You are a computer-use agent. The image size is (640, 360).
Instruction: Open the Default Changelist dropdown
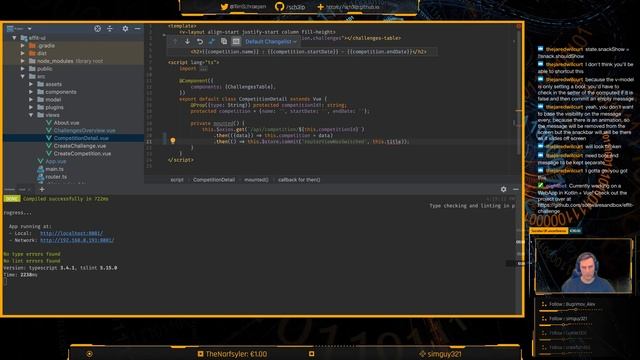[x=271, y=42]
